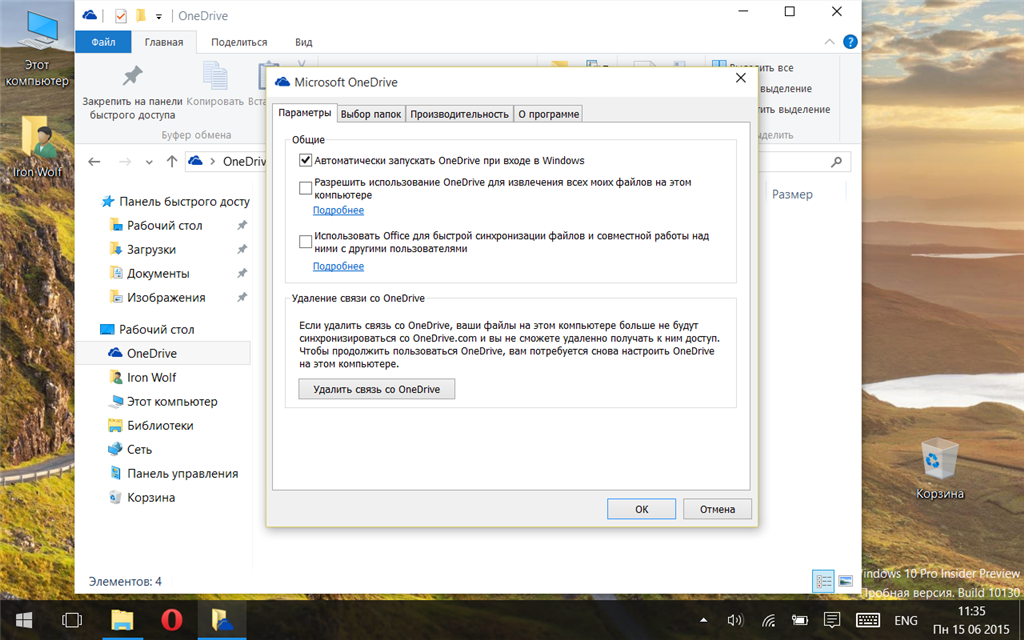Viewport: 1024px width, 640px height.
Task: Open Task View on the taskbar
Action: click(x=72, y=620)
